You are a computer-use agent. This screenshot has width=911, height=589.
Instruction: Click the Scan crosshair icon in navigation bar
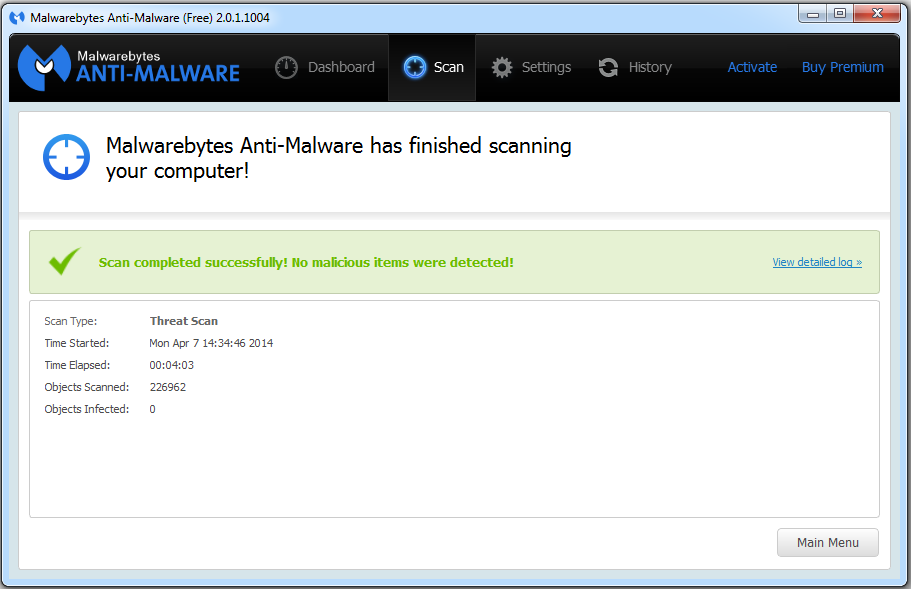click(x=414, y=67)
